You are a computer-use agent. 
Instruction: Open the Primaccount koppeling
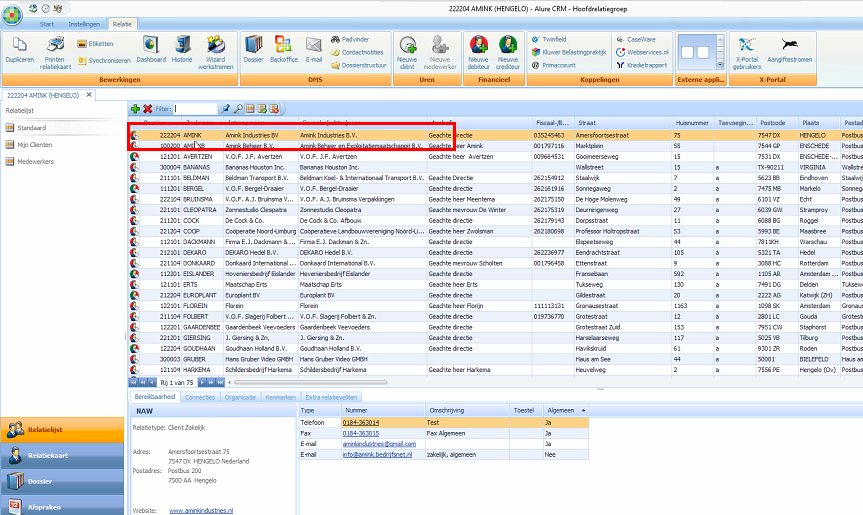tap(553, 65)
